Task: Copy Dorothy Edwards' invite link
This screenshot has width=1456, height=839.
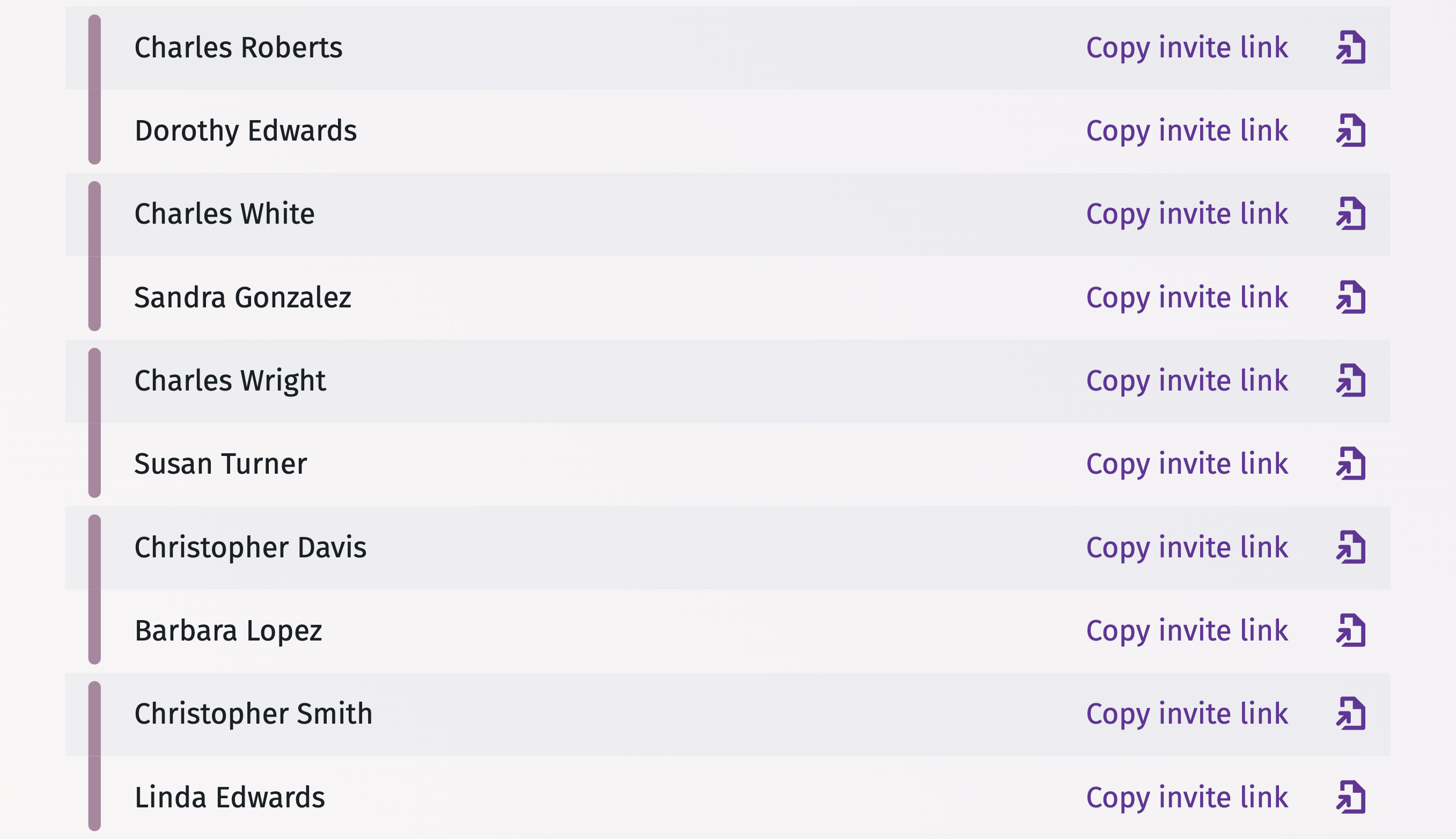Action: coord(1186,131)
